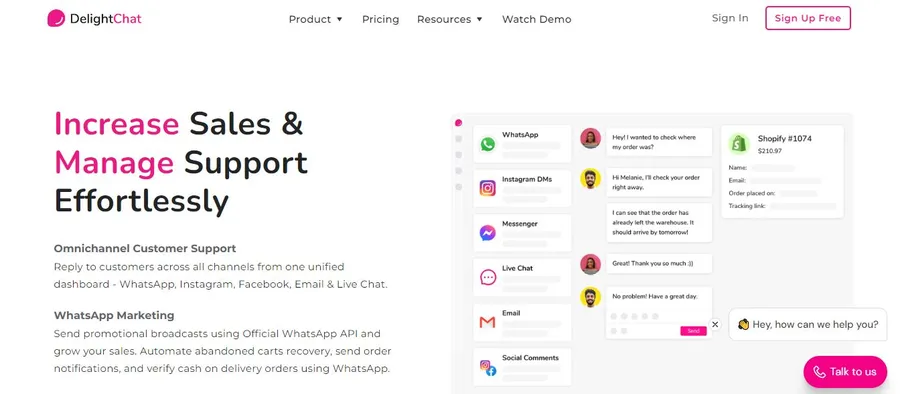Open the Watch Demo link
The height and width of the screenshot is (394, 900).
[537, 19]
